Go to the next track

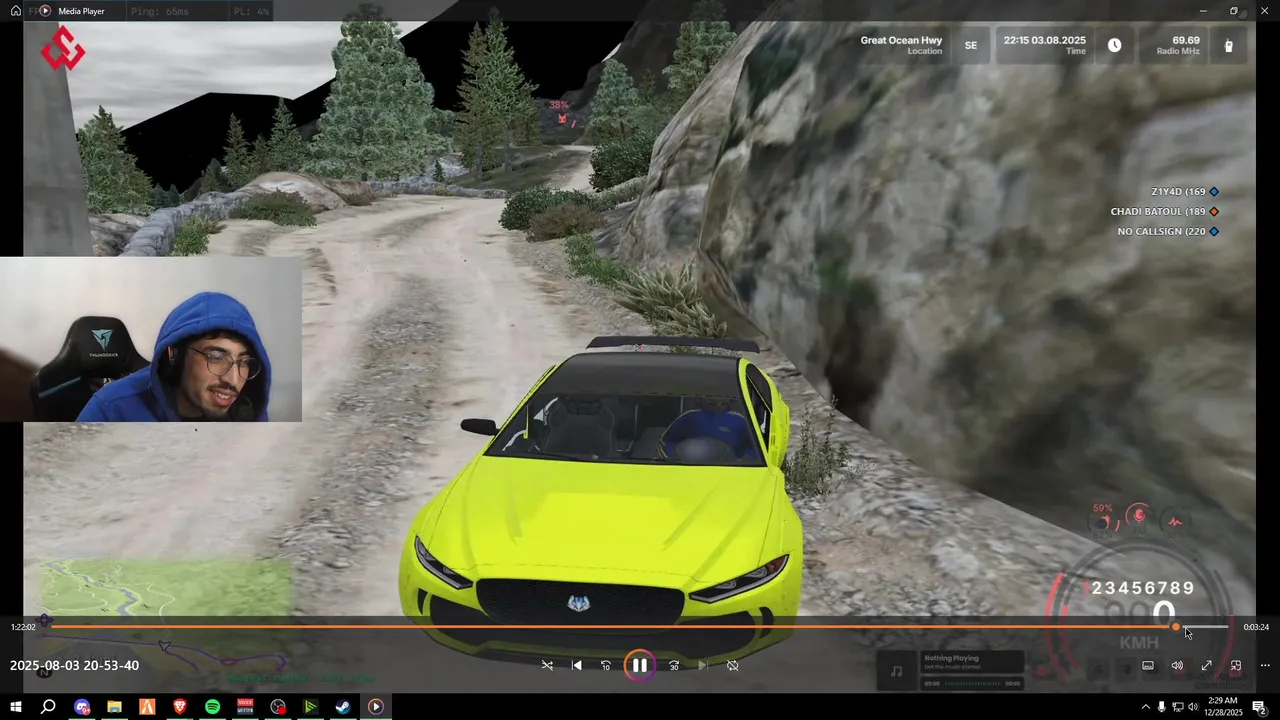703,665
